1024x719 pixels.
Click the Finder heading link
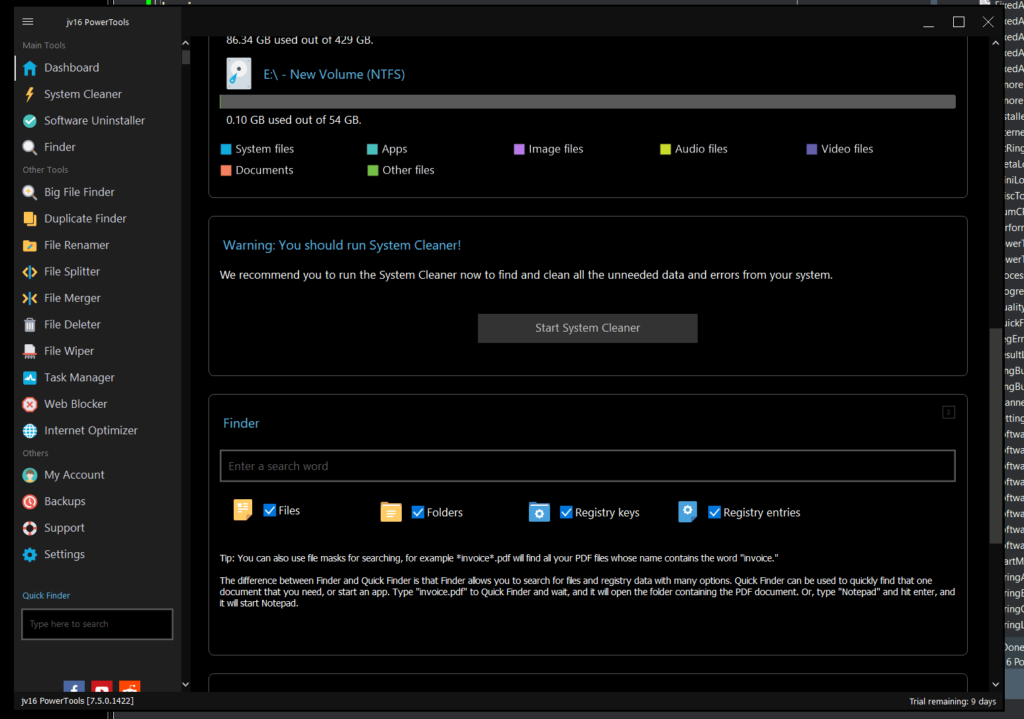241,423
